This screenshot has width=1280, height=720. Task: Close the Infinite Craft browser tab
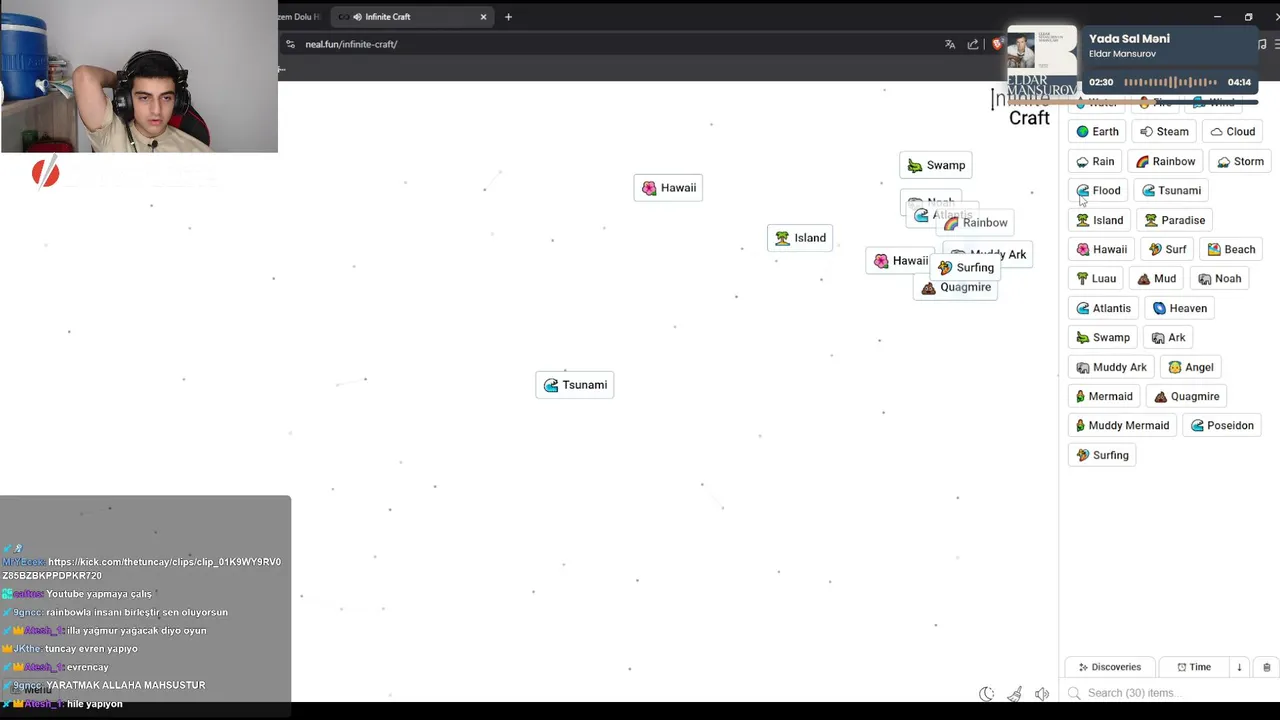(483, 17)
